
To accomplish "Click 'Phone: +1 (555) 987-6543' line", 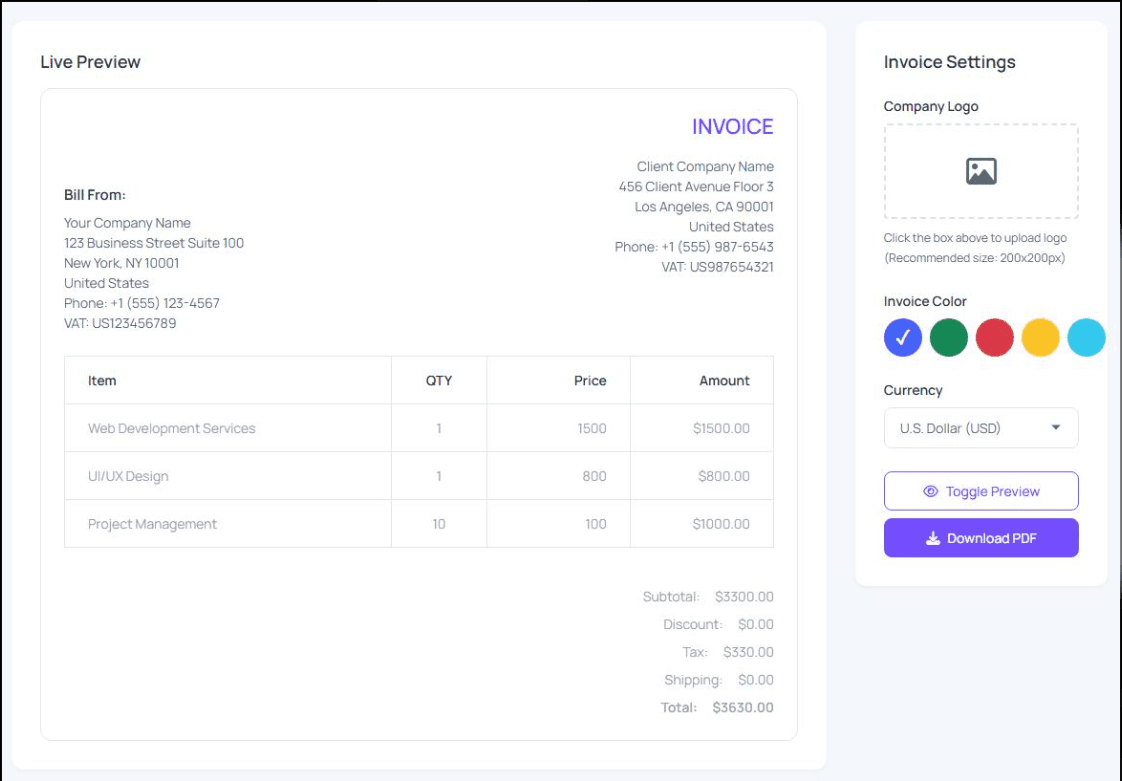I will click(694, 246).
